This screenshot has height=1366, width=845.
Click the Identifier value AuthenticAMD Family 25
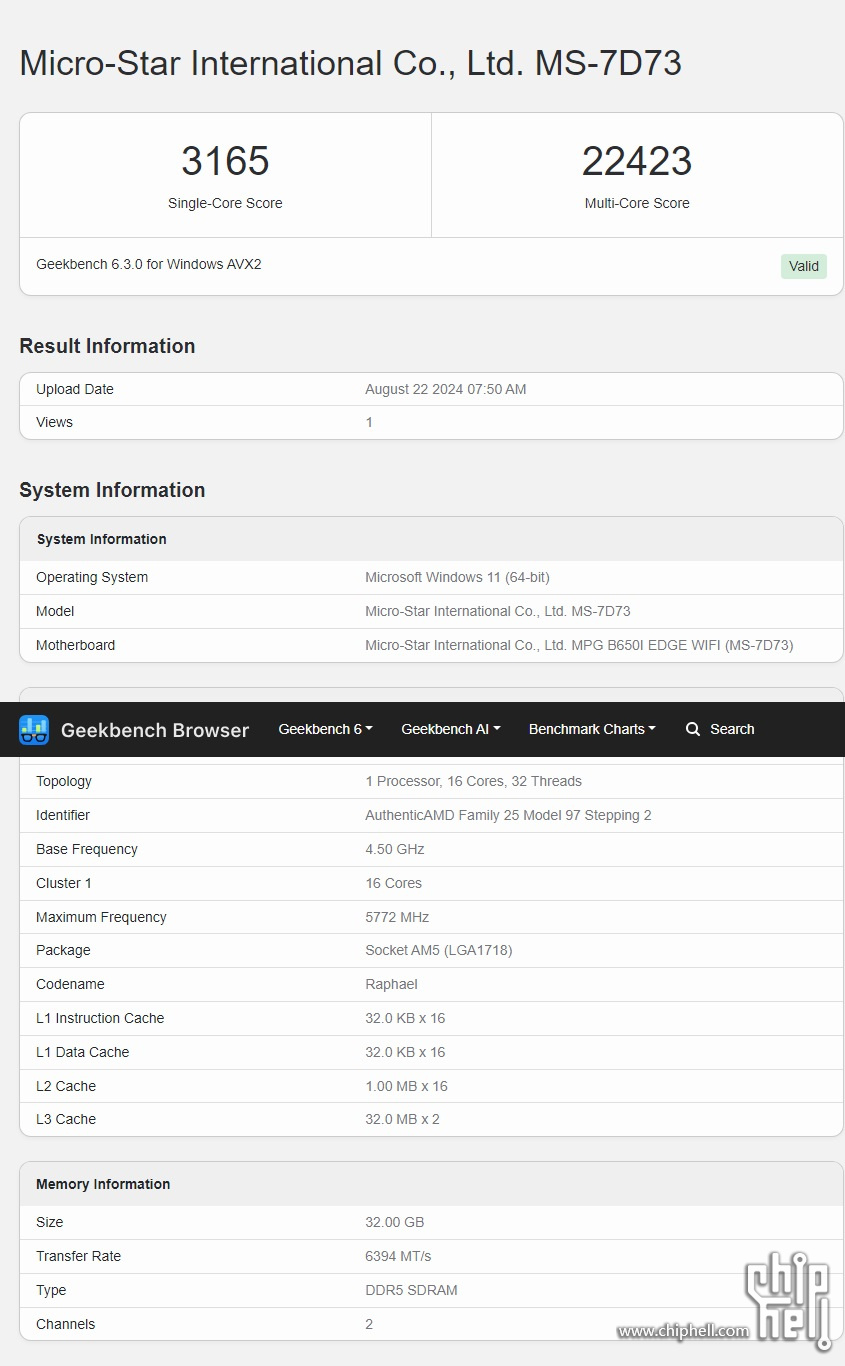point(508,815)
